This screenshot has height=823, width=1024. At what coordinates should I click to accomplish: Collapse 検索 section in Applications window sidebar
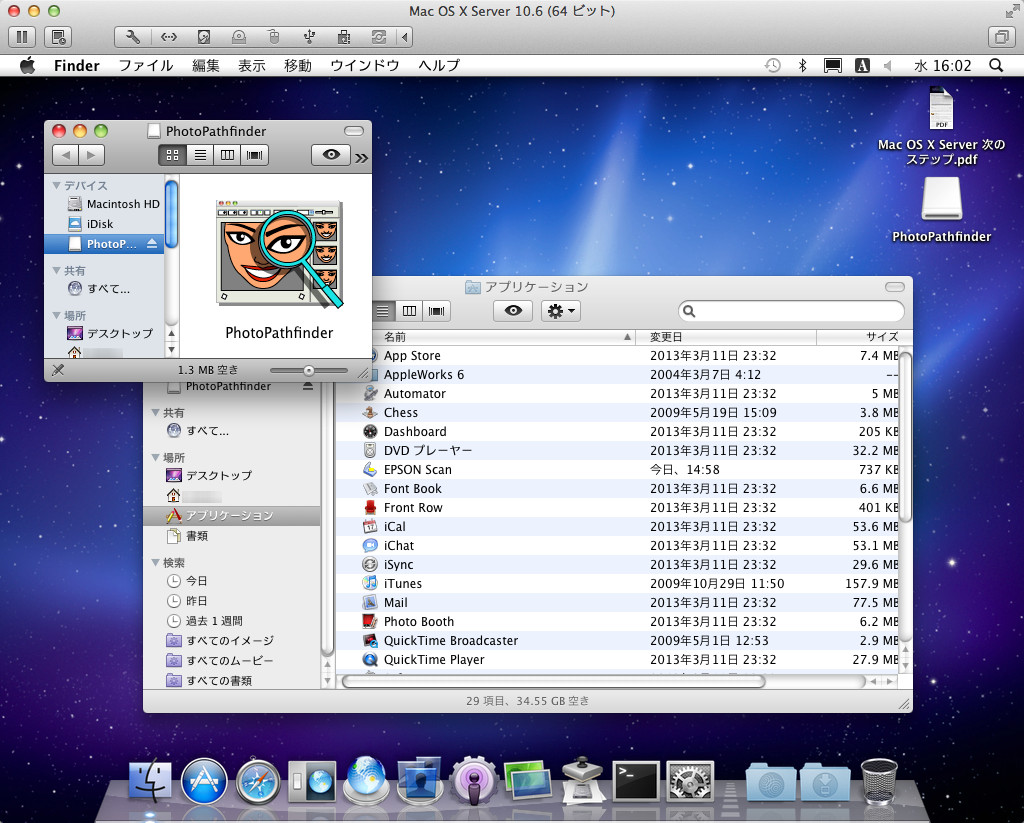coord(155,562)
